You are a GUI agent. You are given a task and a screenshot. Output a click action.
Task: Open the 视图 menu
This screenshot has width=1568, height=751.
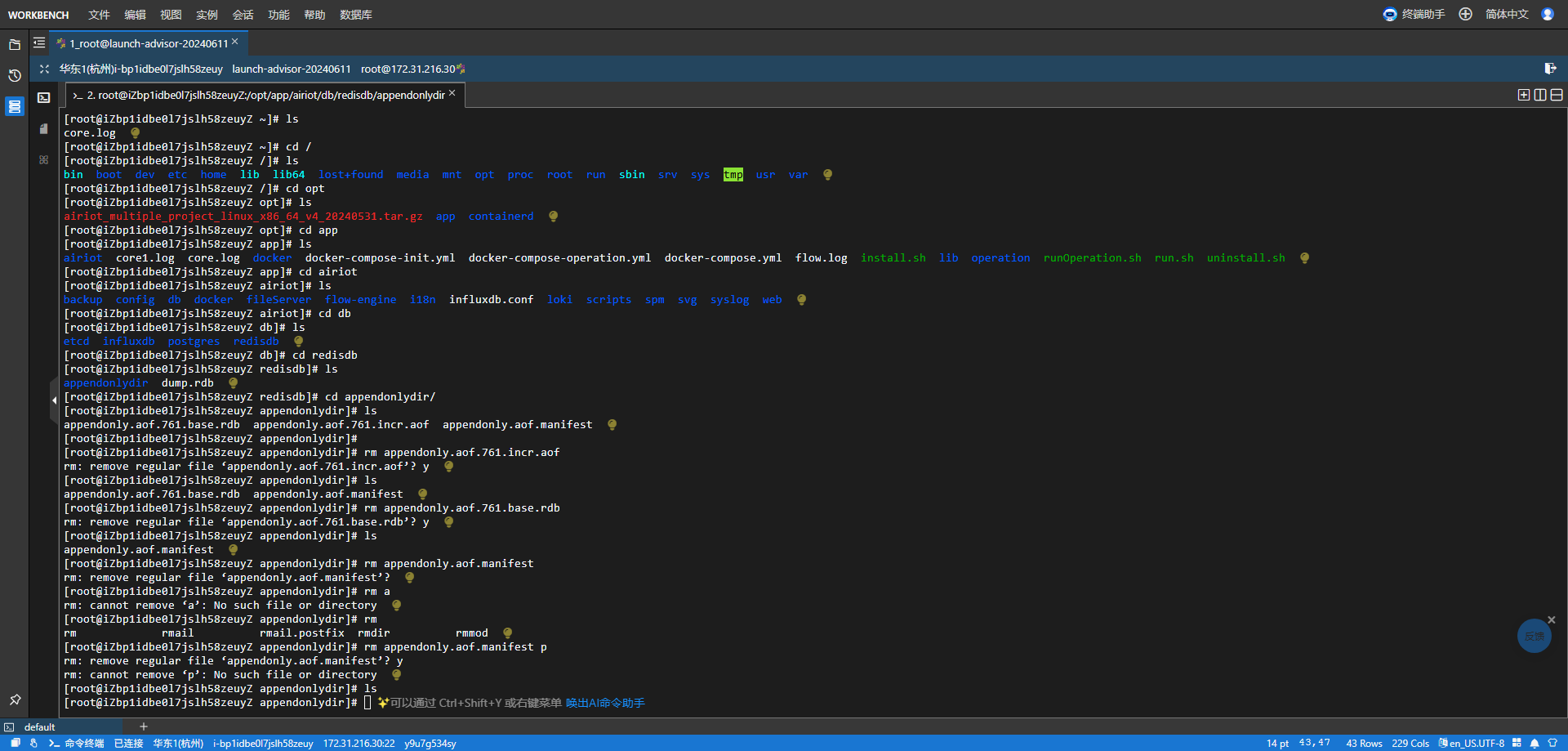(171, 15)
